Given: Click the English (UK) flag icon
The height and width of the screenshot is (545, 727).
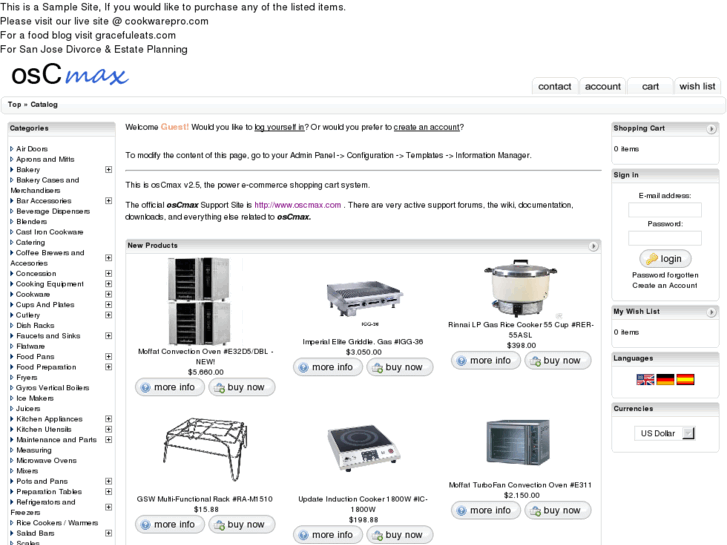Looking at the screenshot, I should [x=645, y=379].
